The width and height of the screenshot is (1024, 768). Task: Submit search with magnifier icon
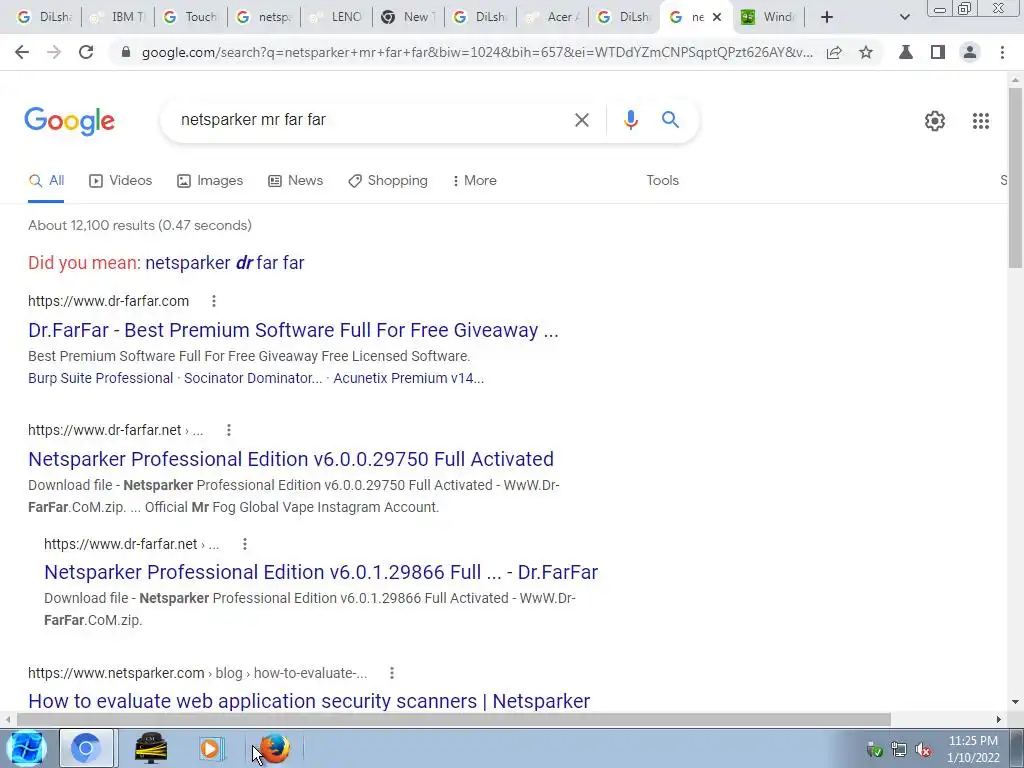coord(670,120)
